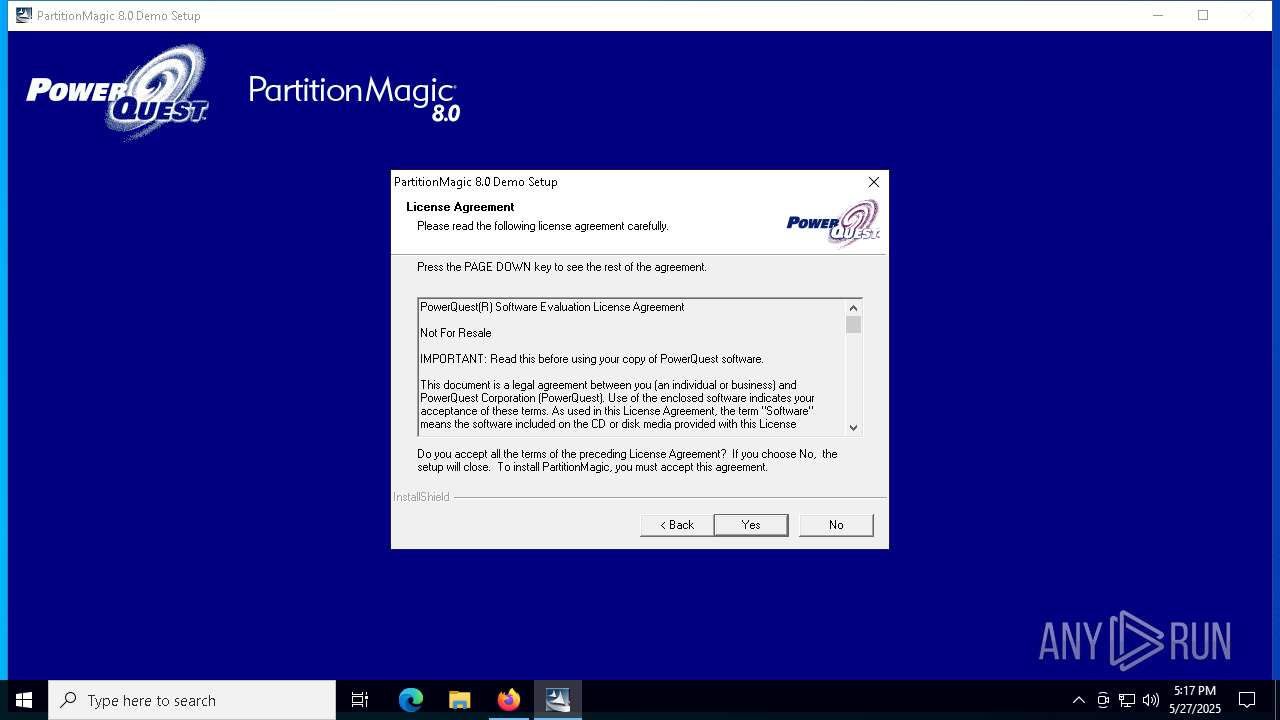This screenshot has height=720, width=1280.
Task: Click the 'Not For Resale' line
Action: point(455,333)
